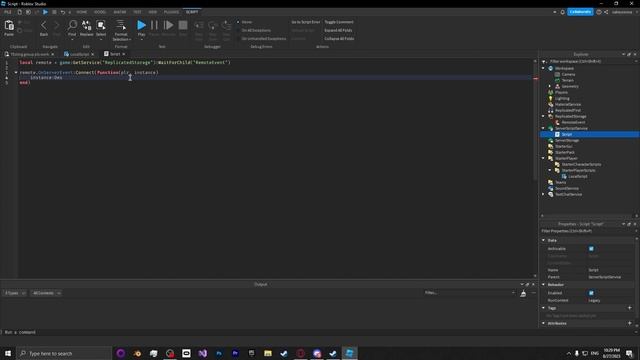Click the clear output broom icon
Screen dimensions: 640x360
tap(523, 293)
